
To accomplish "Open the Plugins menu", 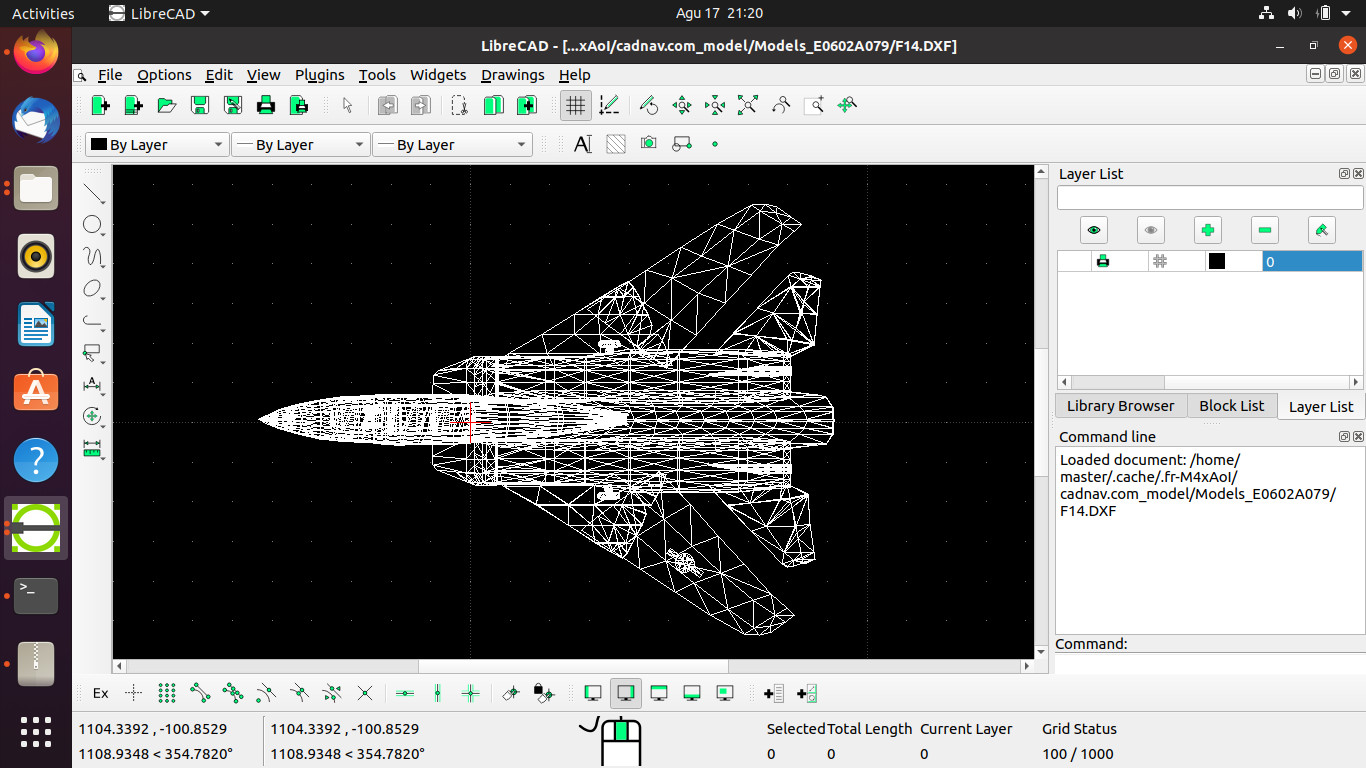I will [319, 75].
